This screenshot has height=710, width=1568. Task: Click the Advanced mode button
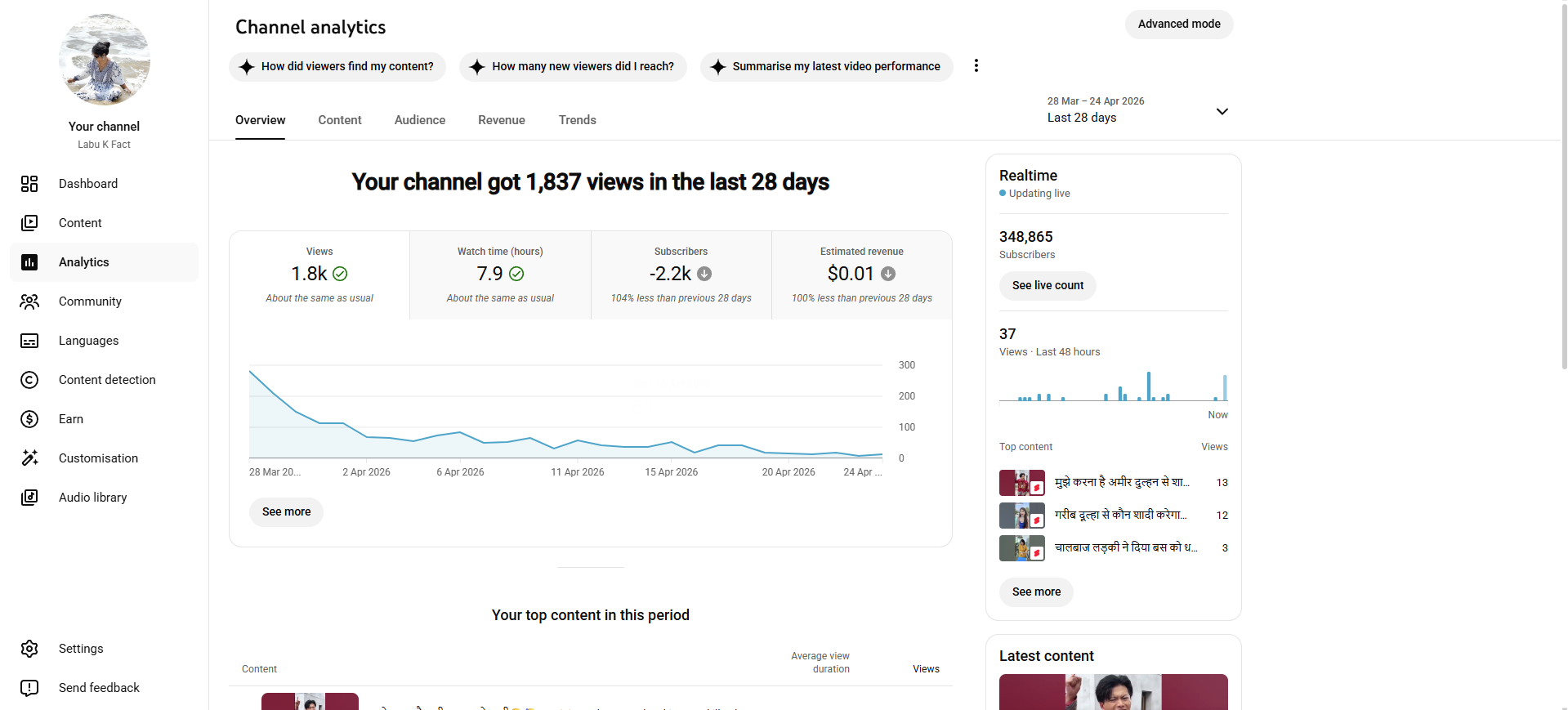point(1179,24)
